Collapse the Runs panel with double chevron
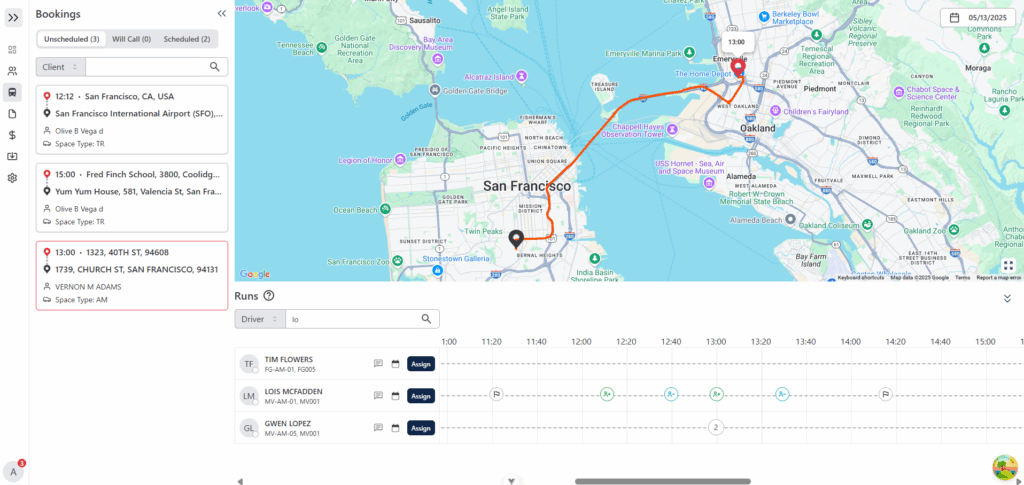 (1007, 298)
